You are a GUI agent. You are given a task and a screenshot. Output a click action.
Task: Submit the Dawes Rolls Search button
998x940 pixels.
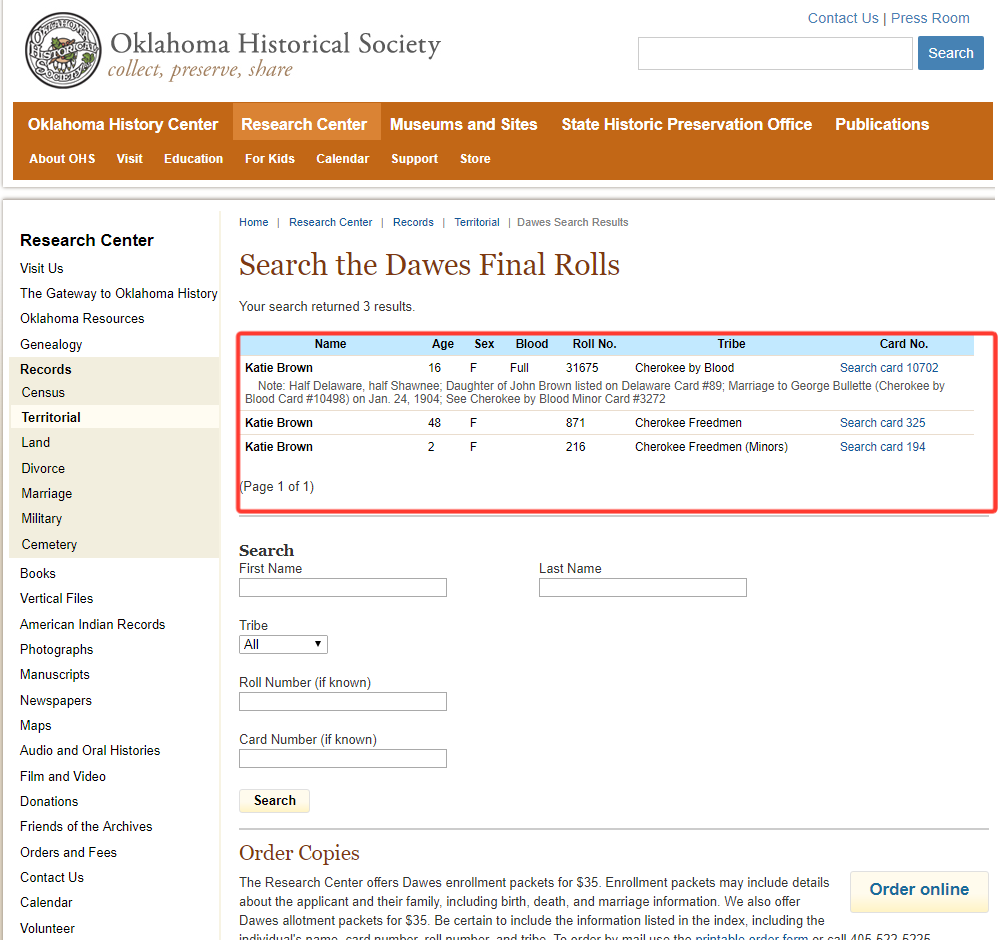tap(274, 801)
